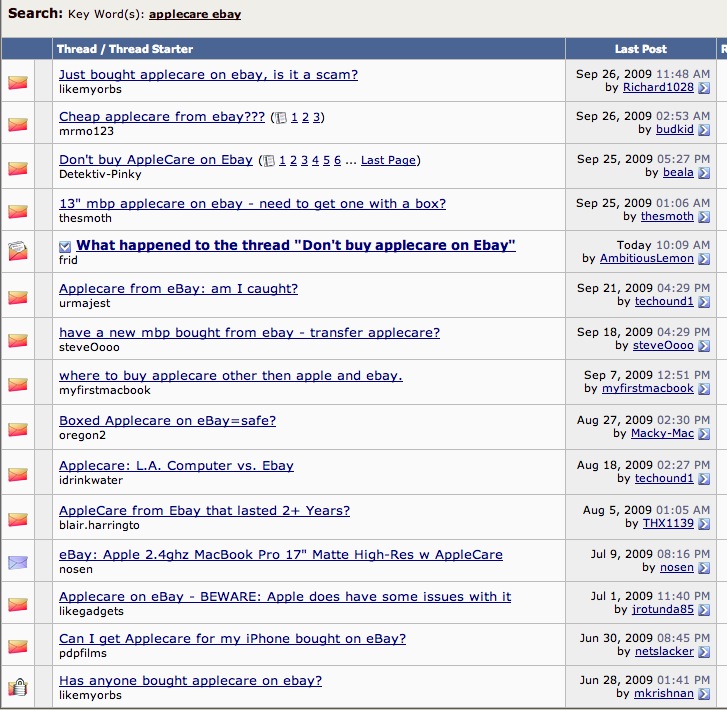727x710 pixels.
Task: Open THX1139 user profile
Action: coord(668,524)
